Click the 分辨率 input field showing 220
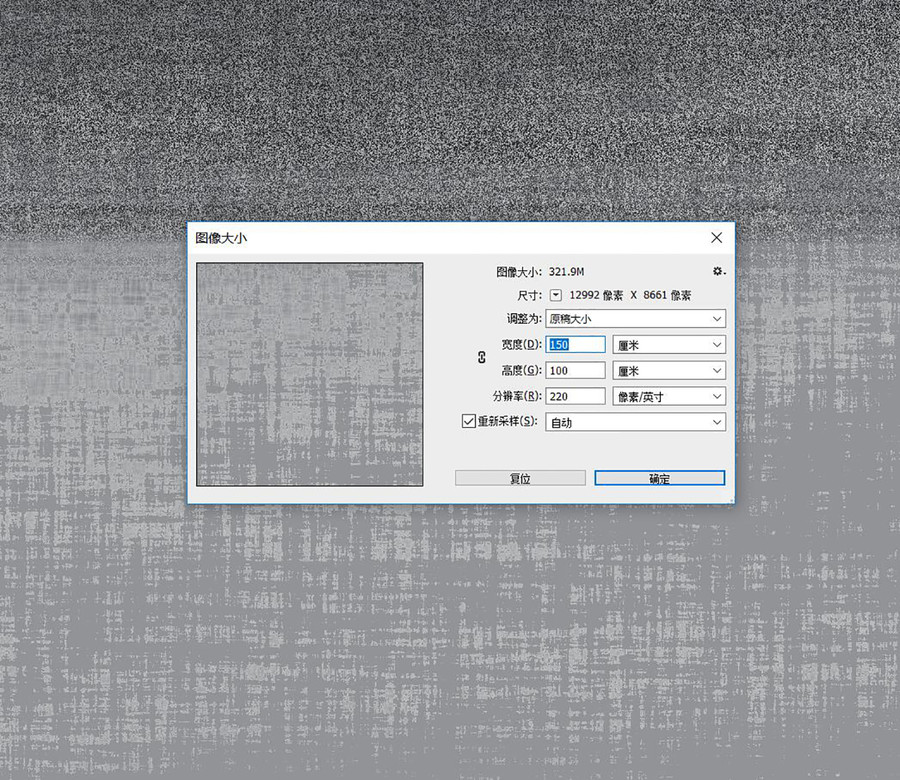 [x=575, y=396]
